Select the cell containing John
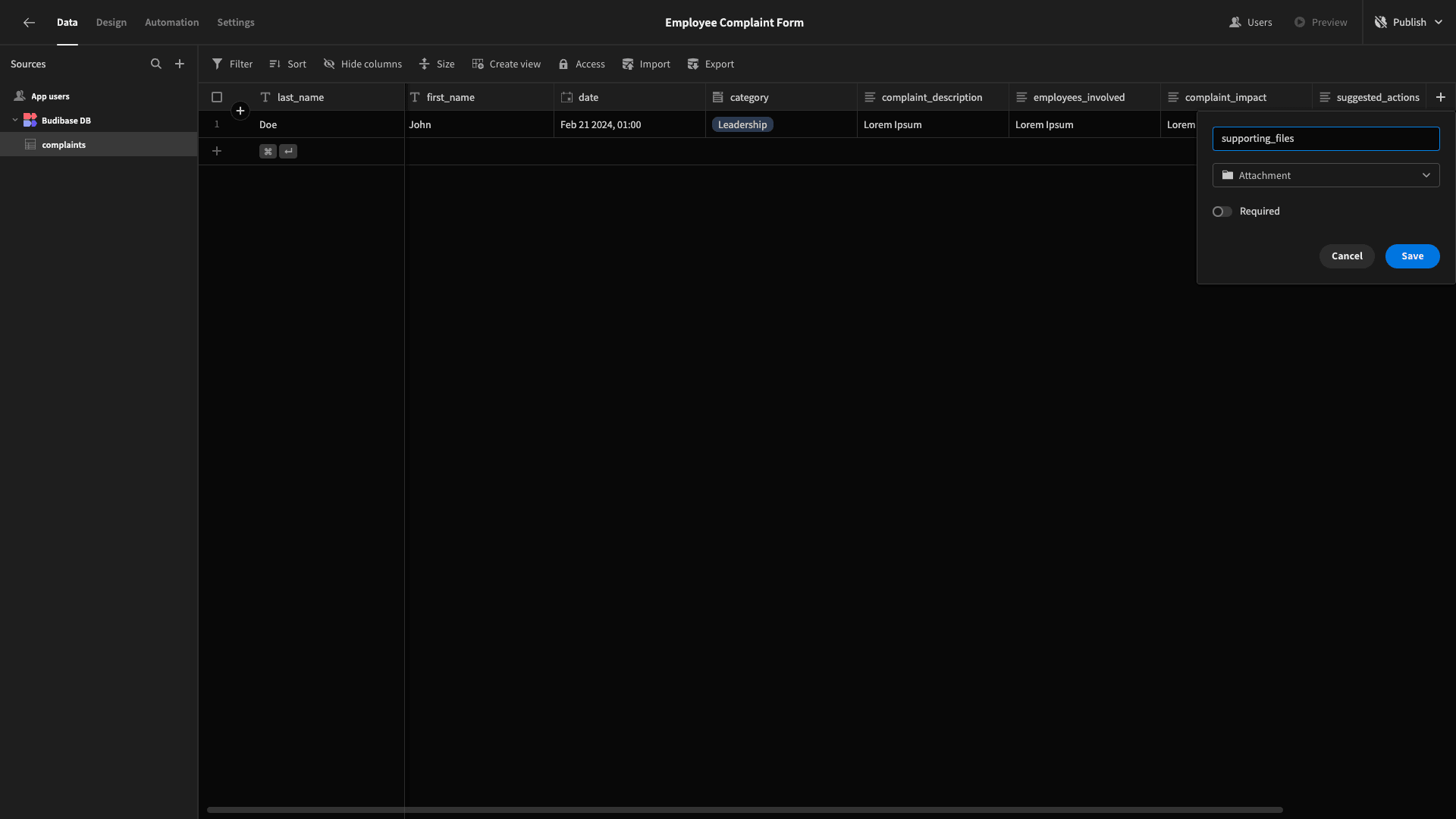Viewport: 1456px width, 819px height. point(479,124)
